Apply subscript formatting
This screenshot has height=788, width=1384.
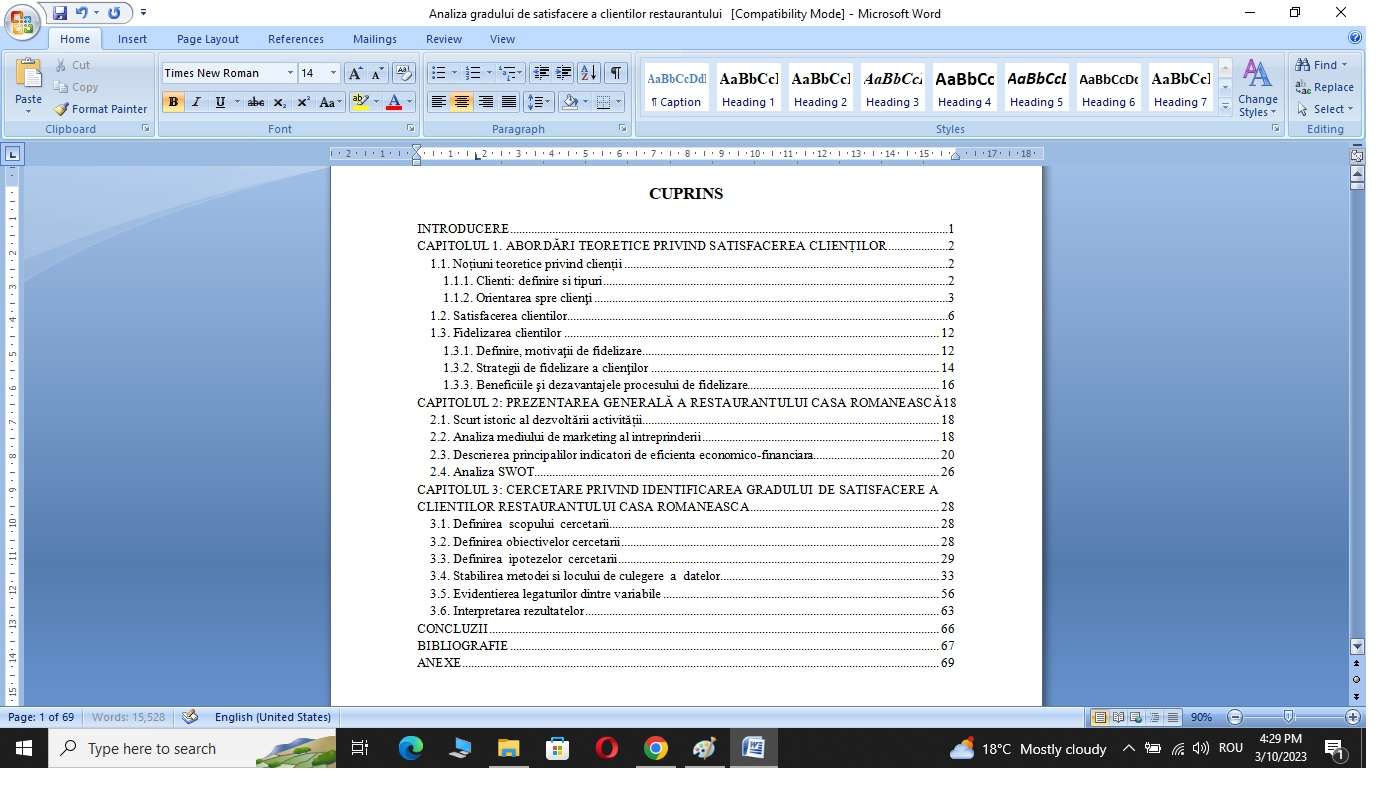click(280, 102)
